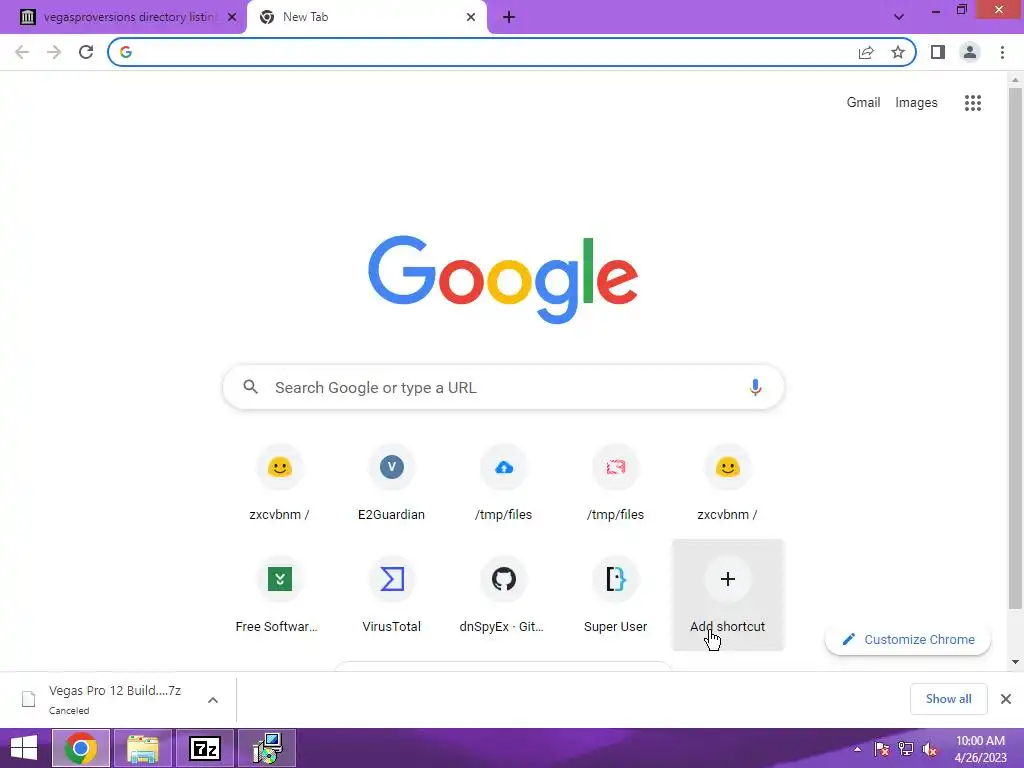Click the page vertical scrollbar

pos(1015,349)
